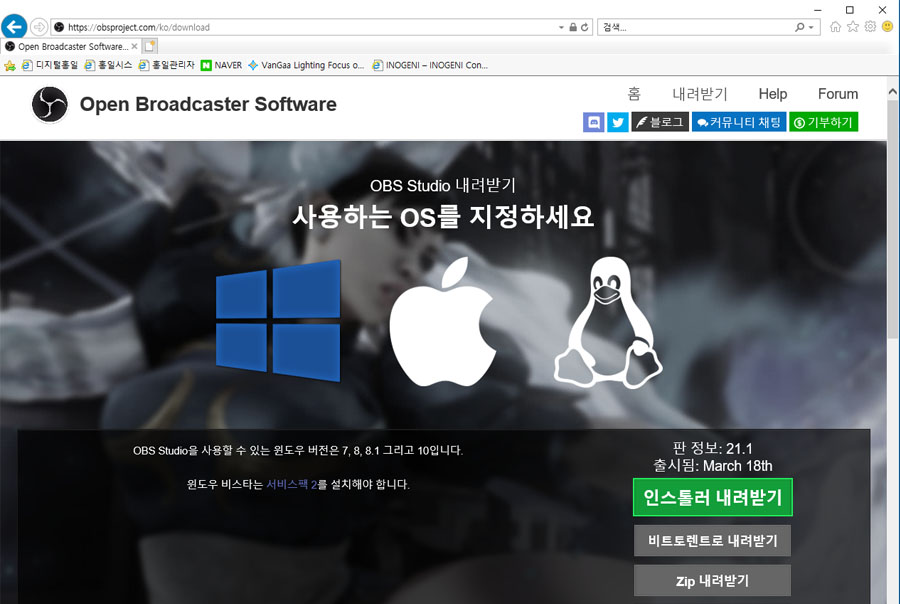Open the browser home icon
Screen dimensions: 900x604
tap(835, 26)
